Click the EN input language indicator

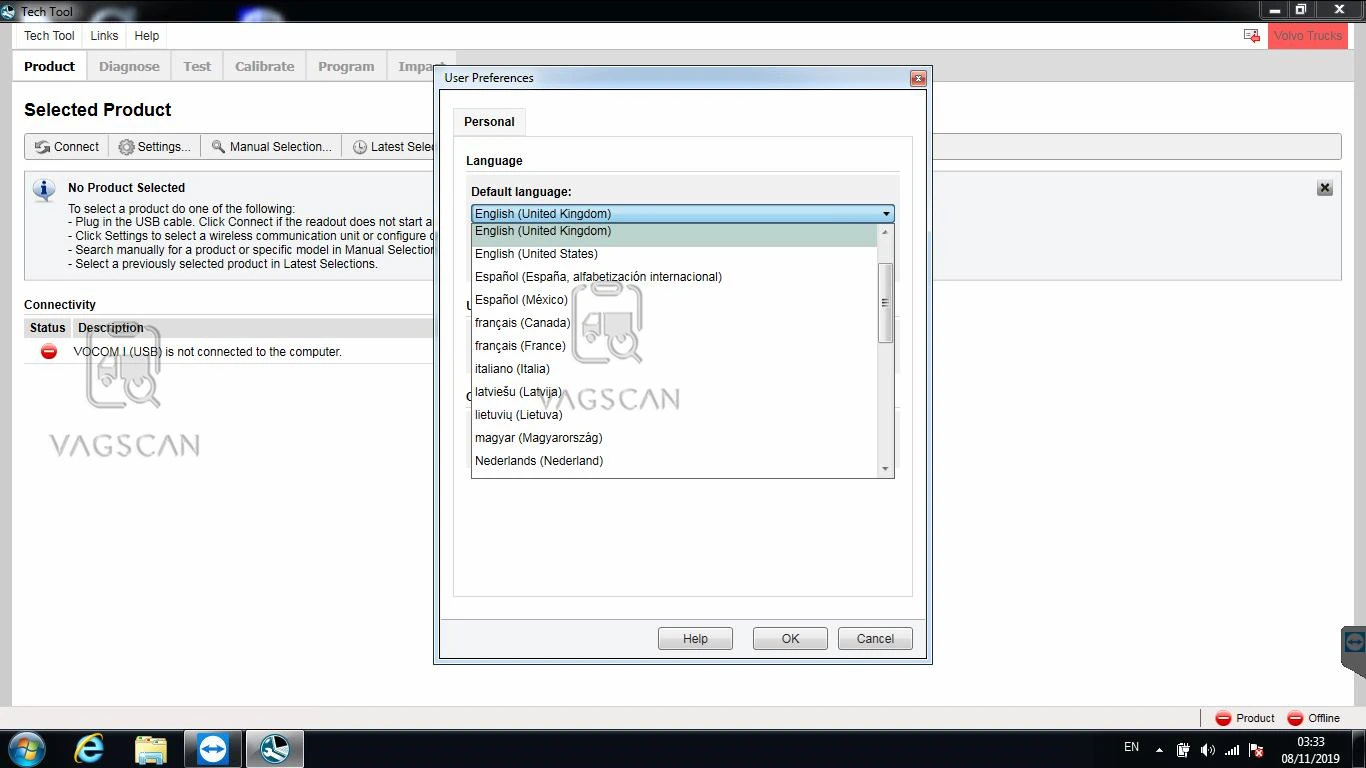pos(1132,748)
